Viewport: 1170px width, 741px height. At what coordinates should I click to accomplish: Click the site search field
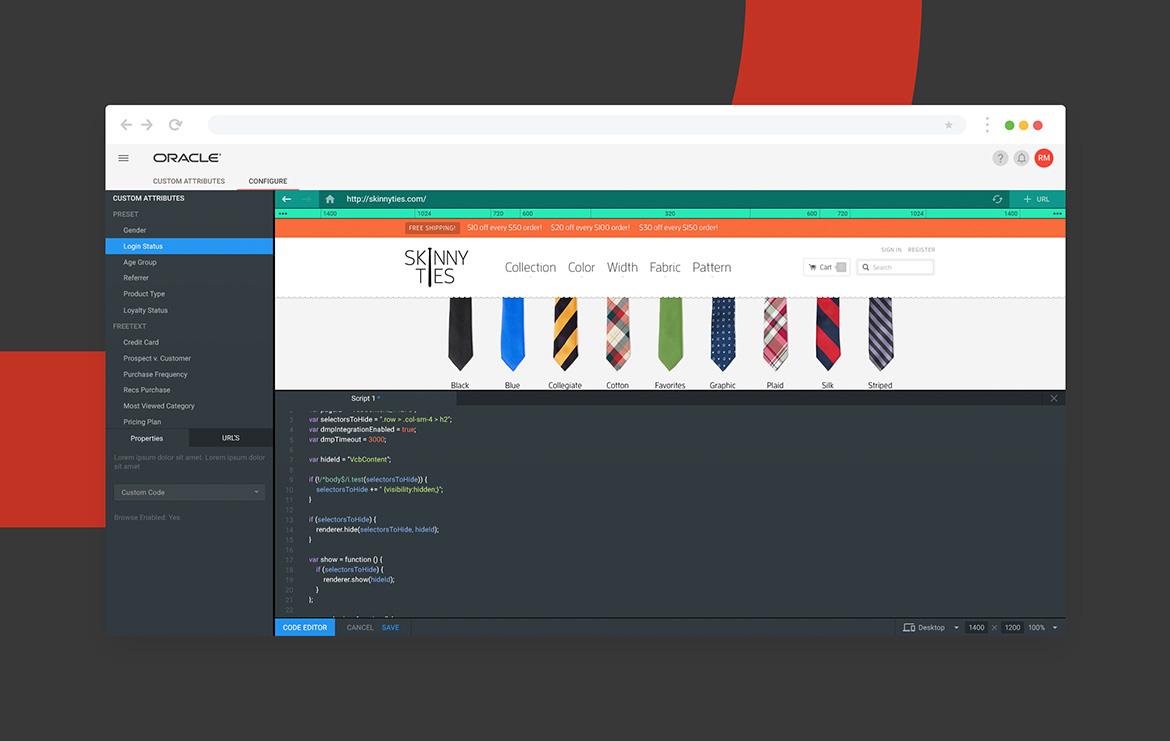click(x=895, y=267)
